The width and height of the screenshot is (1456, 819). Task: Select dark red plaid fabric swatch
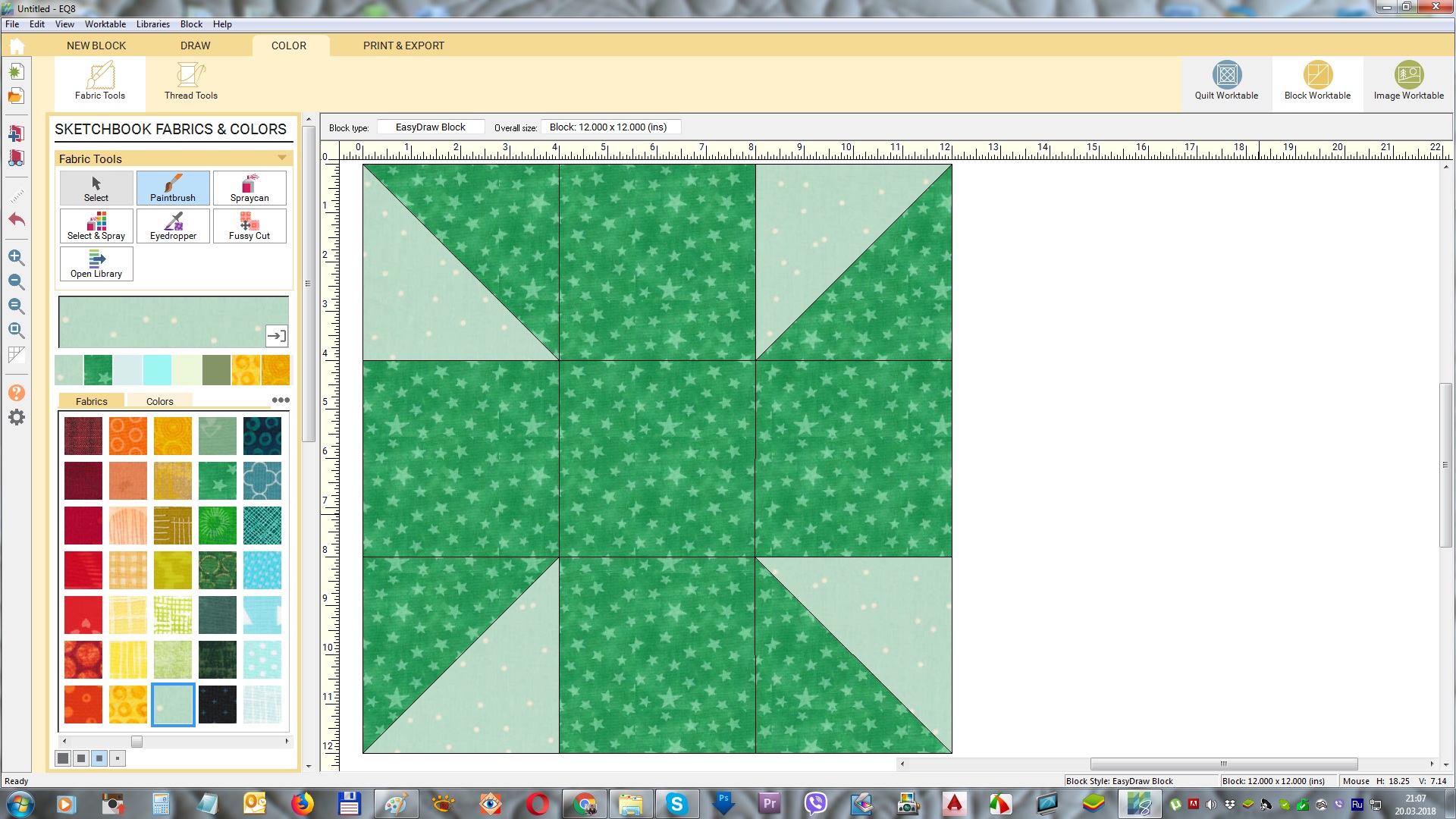click(x=83, y=436)
